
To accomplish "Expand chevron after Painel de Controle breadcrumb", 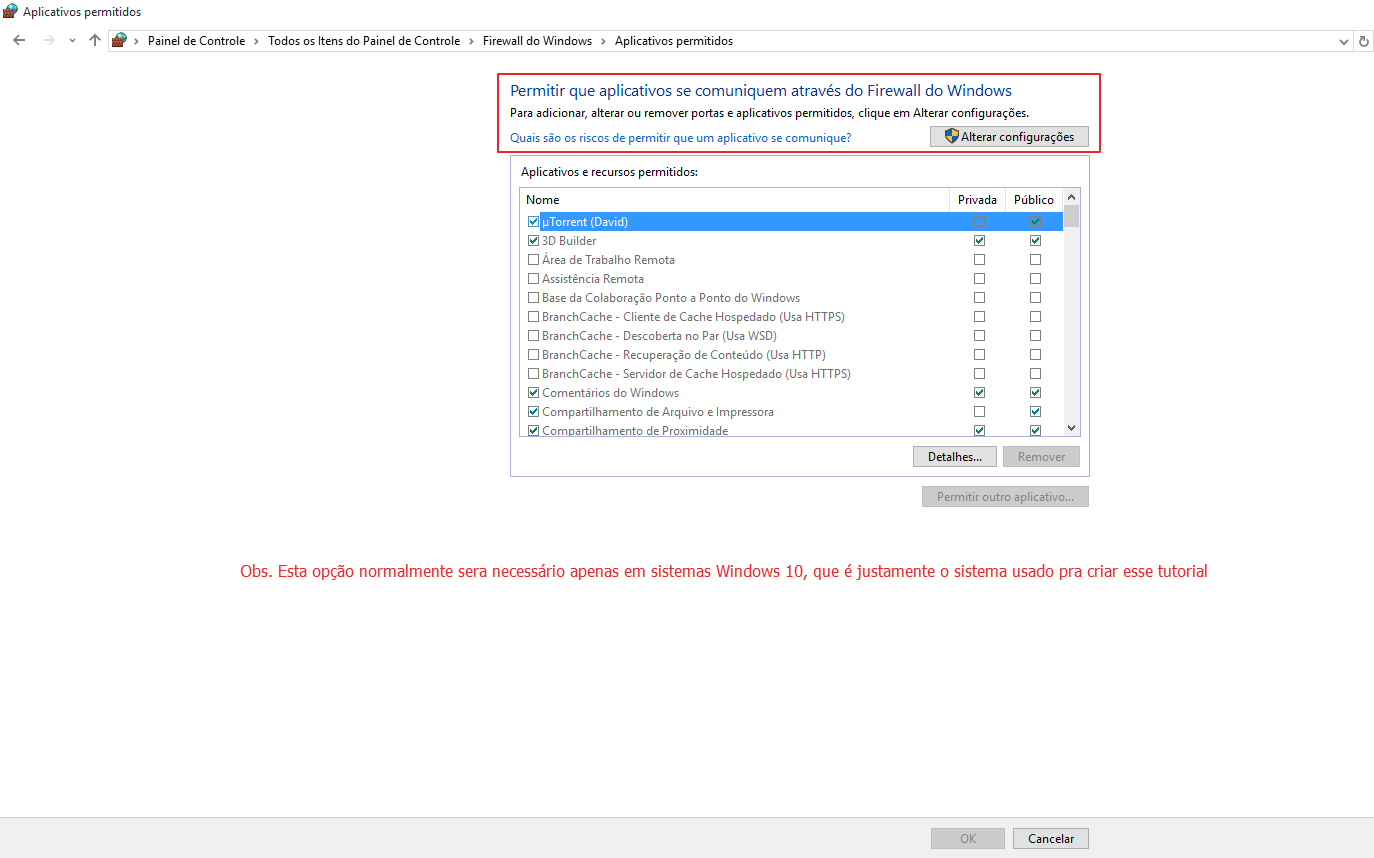I will pos(256,41).
